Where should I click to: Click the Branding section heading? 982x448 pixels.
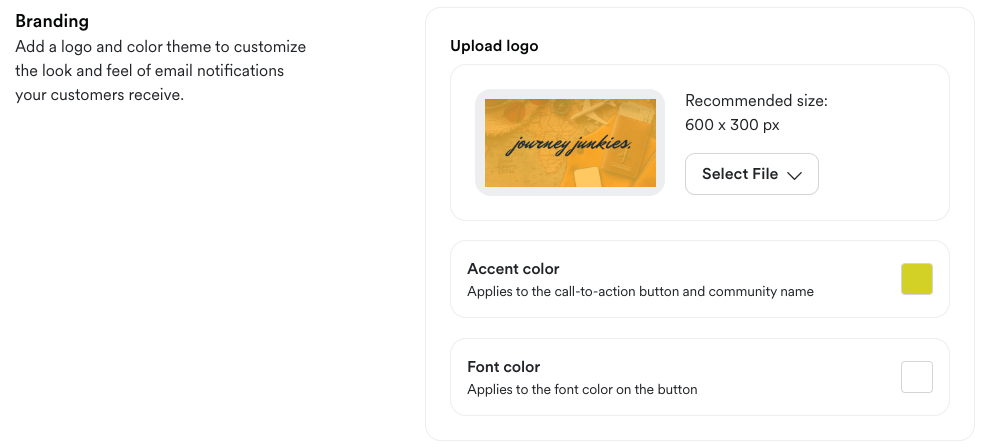tap(52, 21)
